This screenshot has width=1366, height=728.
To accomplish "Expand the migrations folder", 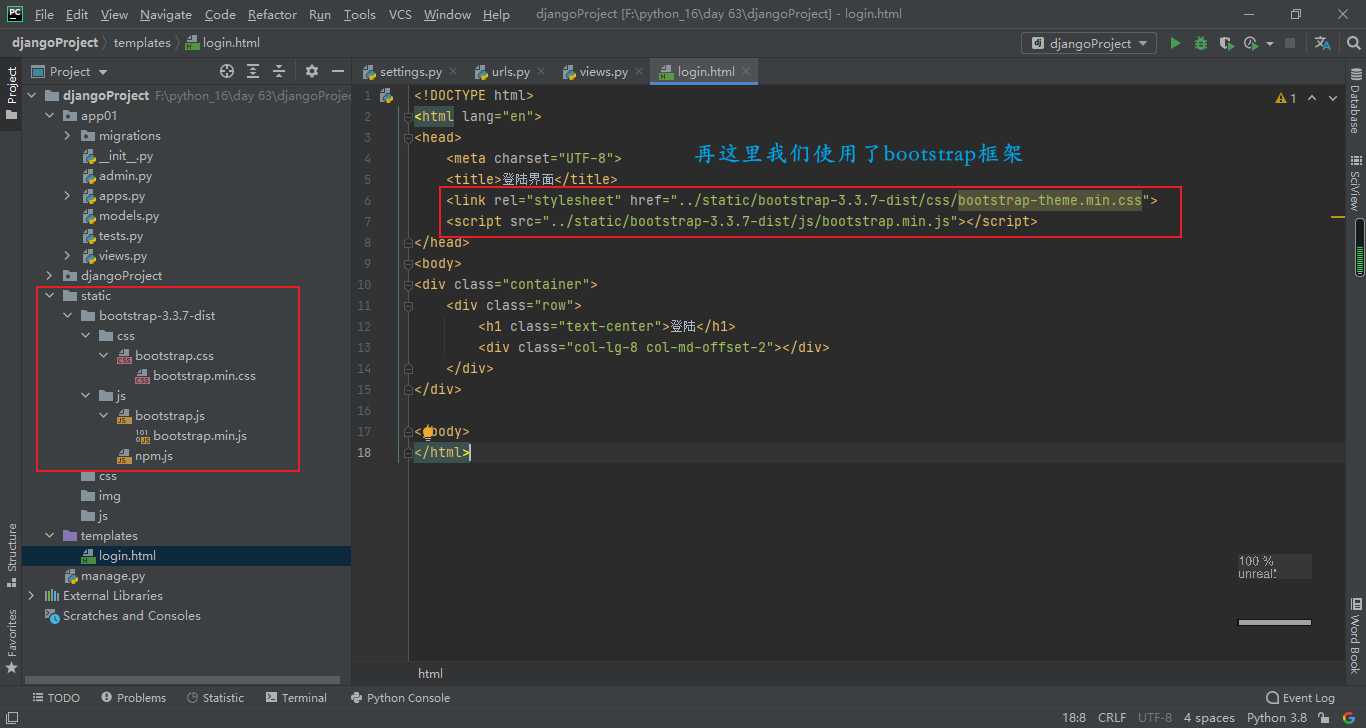I will coord(67,136).
